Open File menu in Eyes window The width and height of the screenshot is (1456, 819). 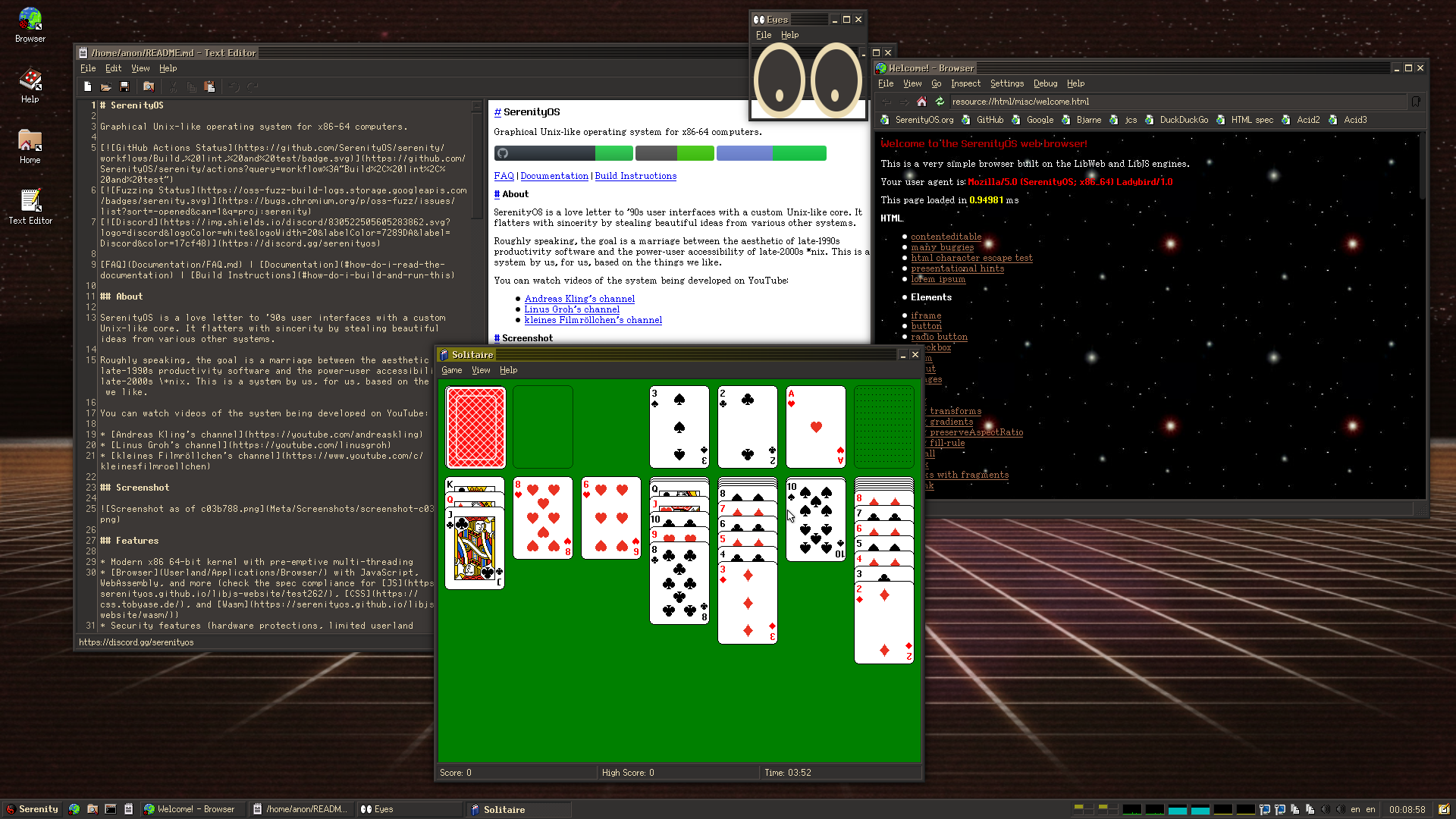point(764,35)
